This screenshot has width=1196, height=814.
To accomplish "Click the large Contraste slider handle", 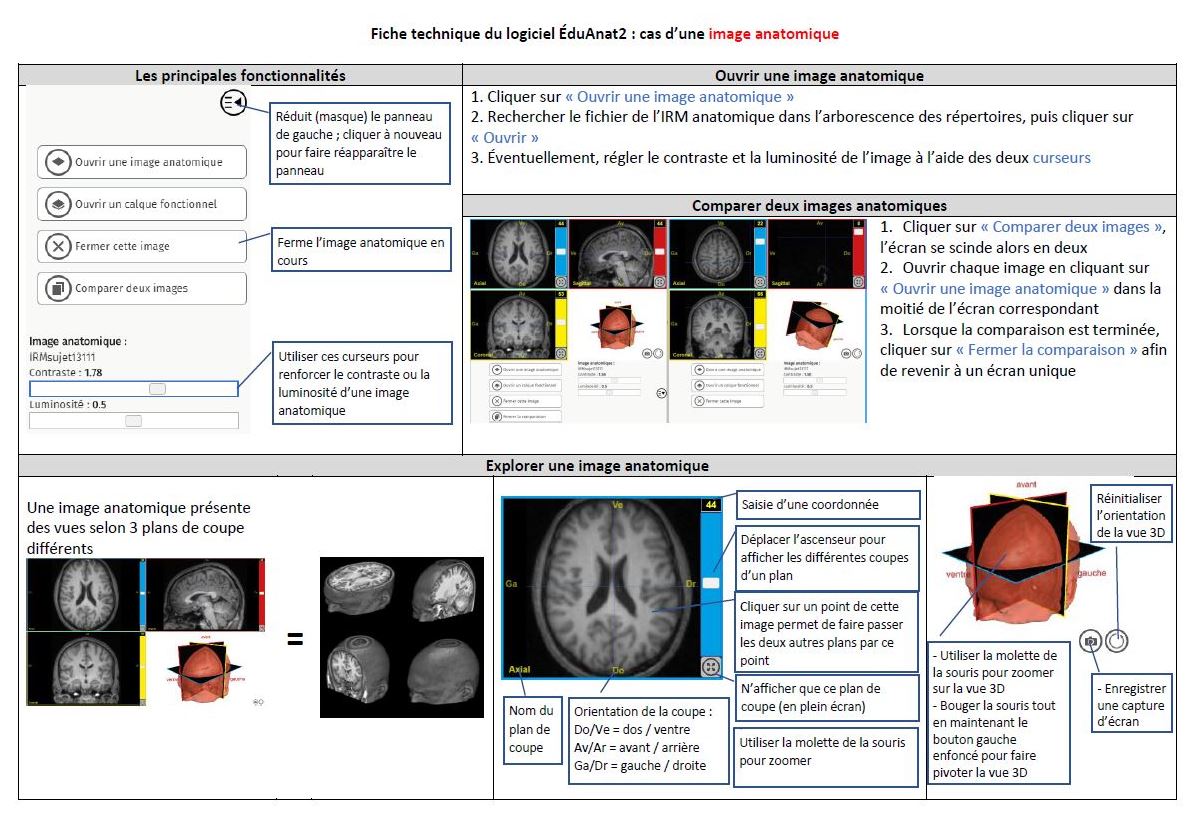I will [x=157, y=388].
